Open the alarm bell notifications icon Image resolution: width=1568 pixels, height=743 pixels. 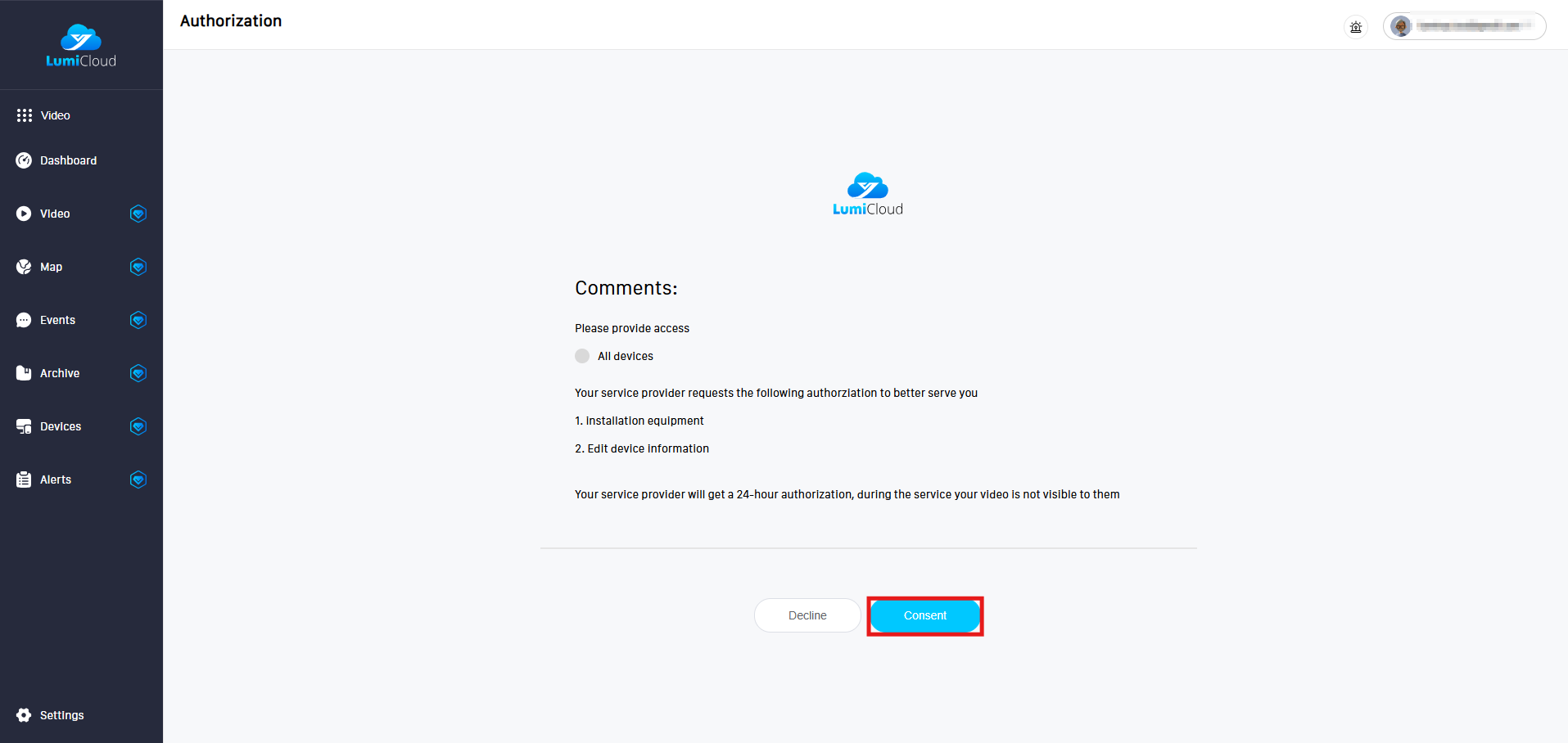(x=1356, y=27)
